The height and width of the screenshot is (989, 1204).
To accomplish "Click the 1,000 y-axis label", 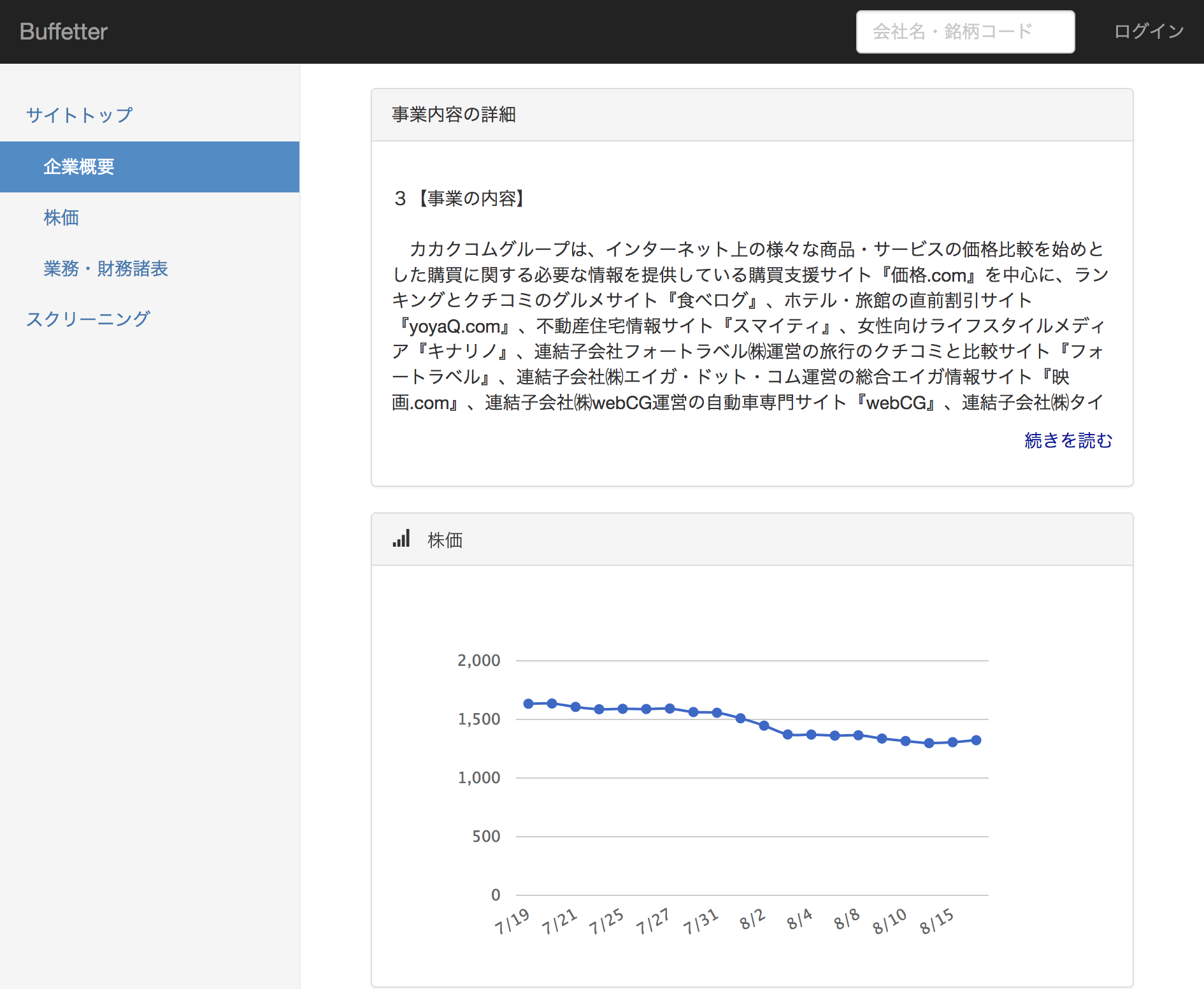I will point(479,777).
